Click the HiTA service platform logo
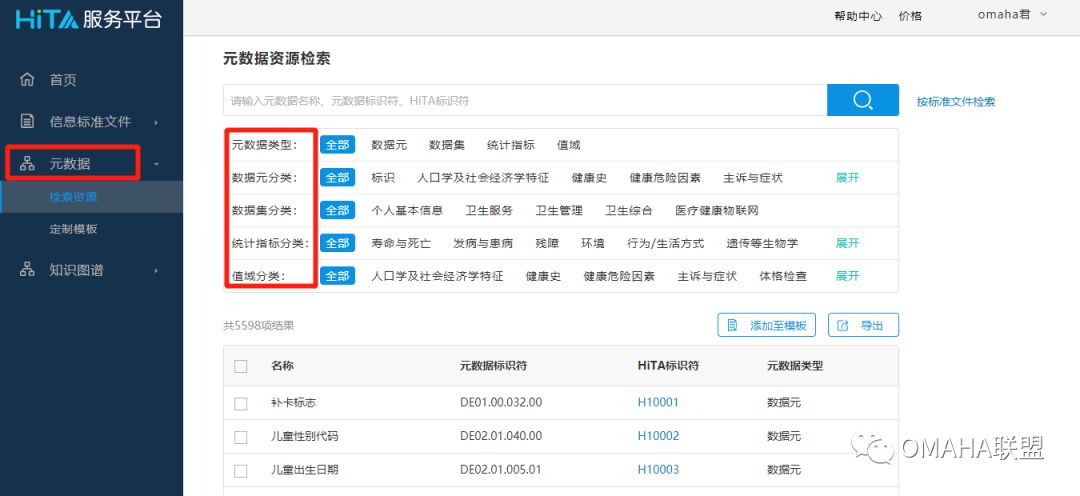 pyautogui.click(x=88, y=19)
